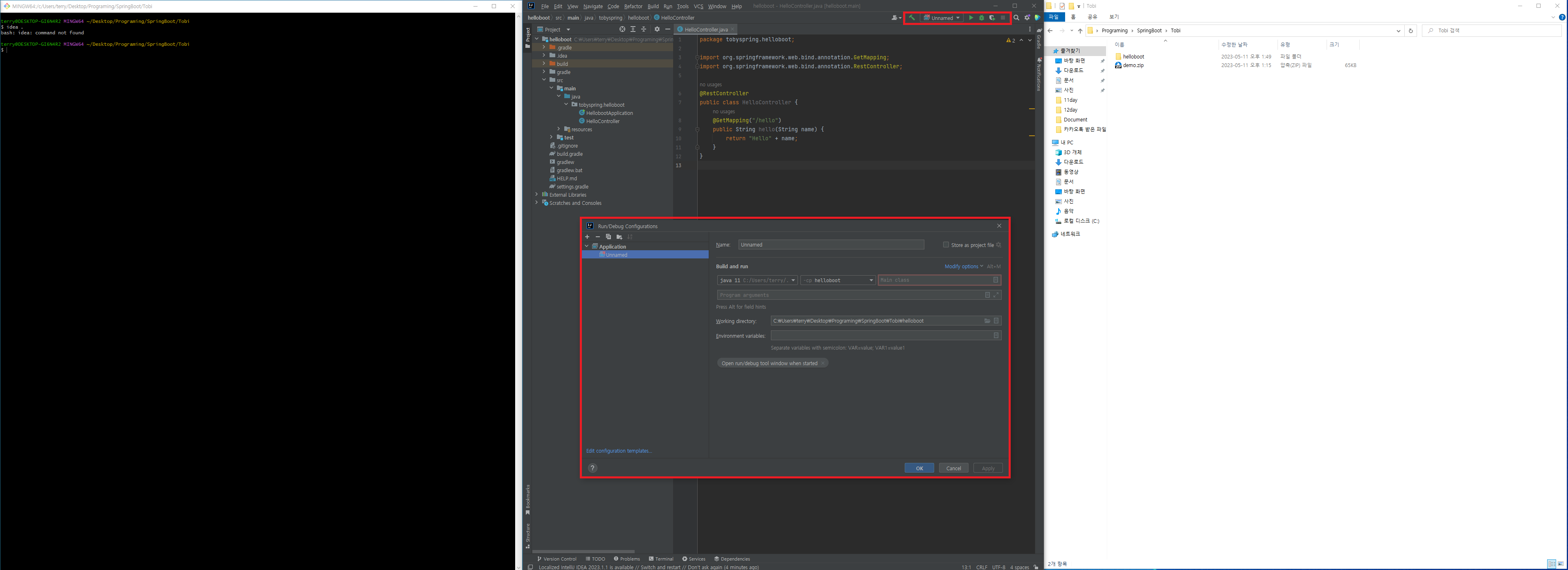Add new configuration with plus icon
1568x570 pixels.
tap(588, 237)
